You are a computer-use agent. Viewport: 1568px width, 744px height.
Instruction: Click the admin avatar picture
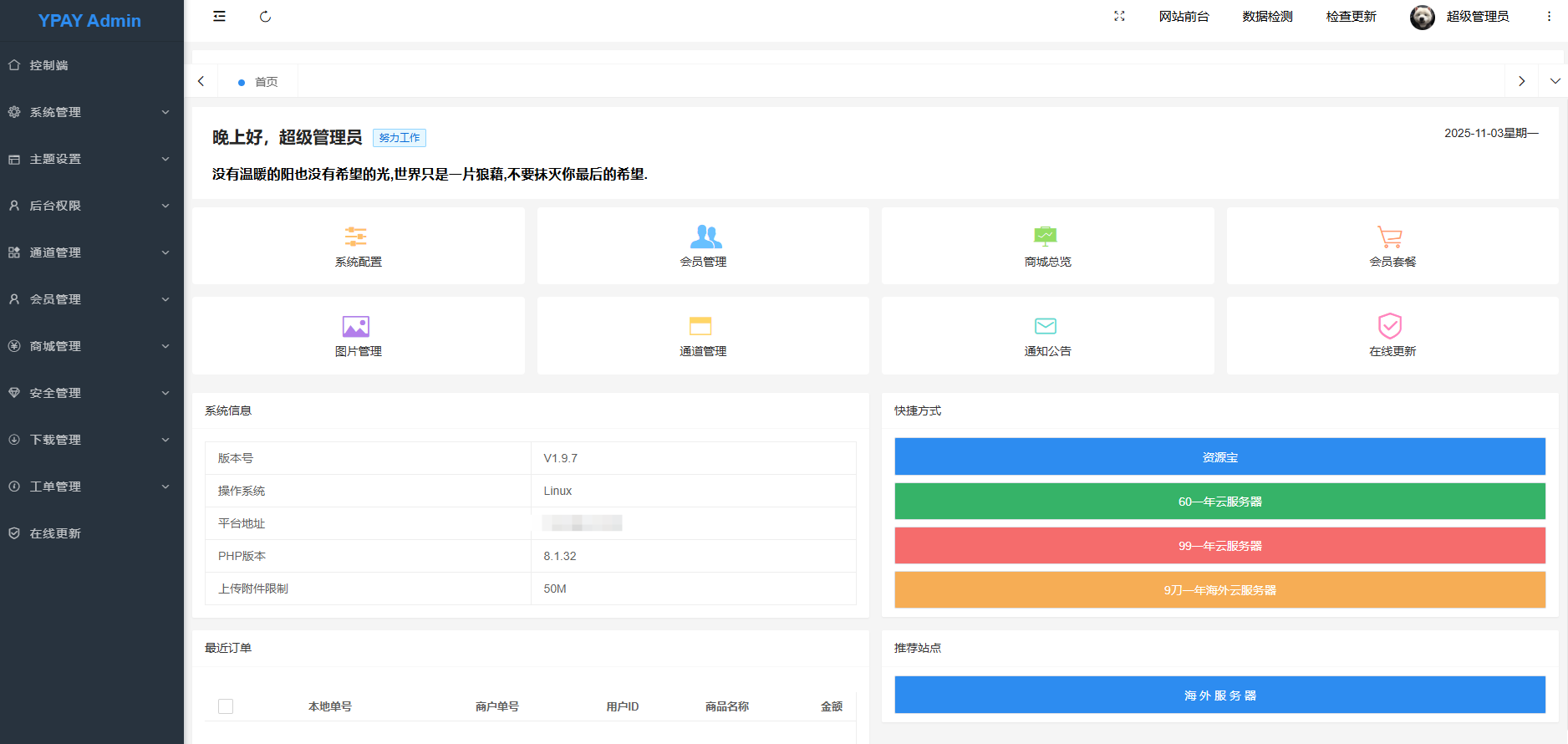click(1423, 17)
